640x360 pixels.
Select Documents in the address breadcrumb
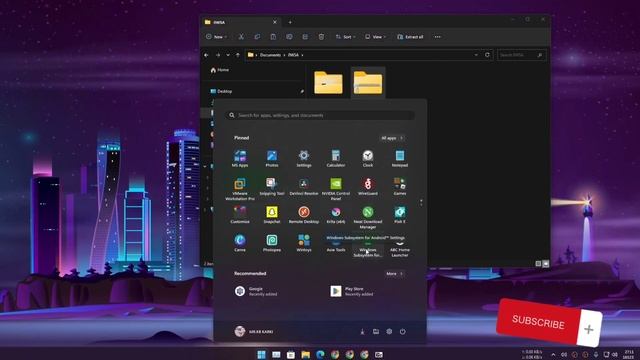tap(270, 55)
